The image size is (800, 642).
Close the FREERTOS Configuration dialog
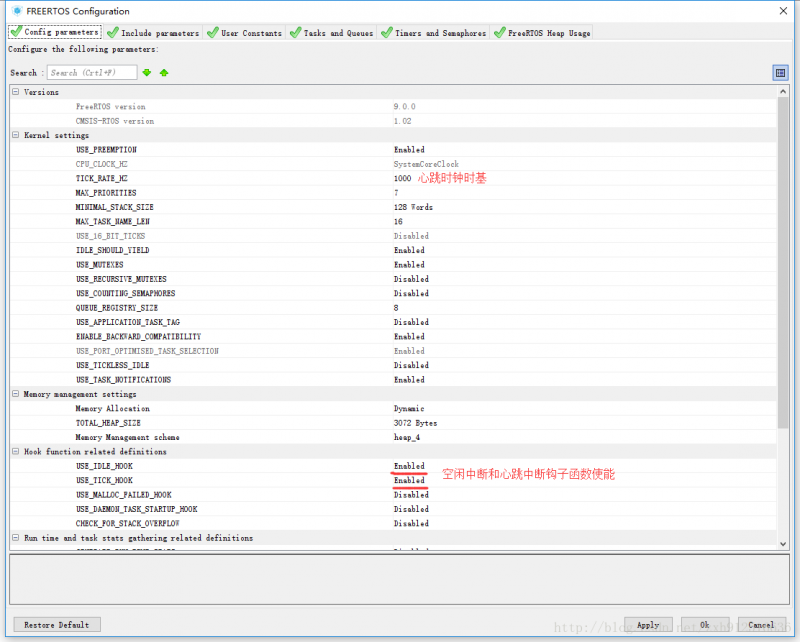783,11
